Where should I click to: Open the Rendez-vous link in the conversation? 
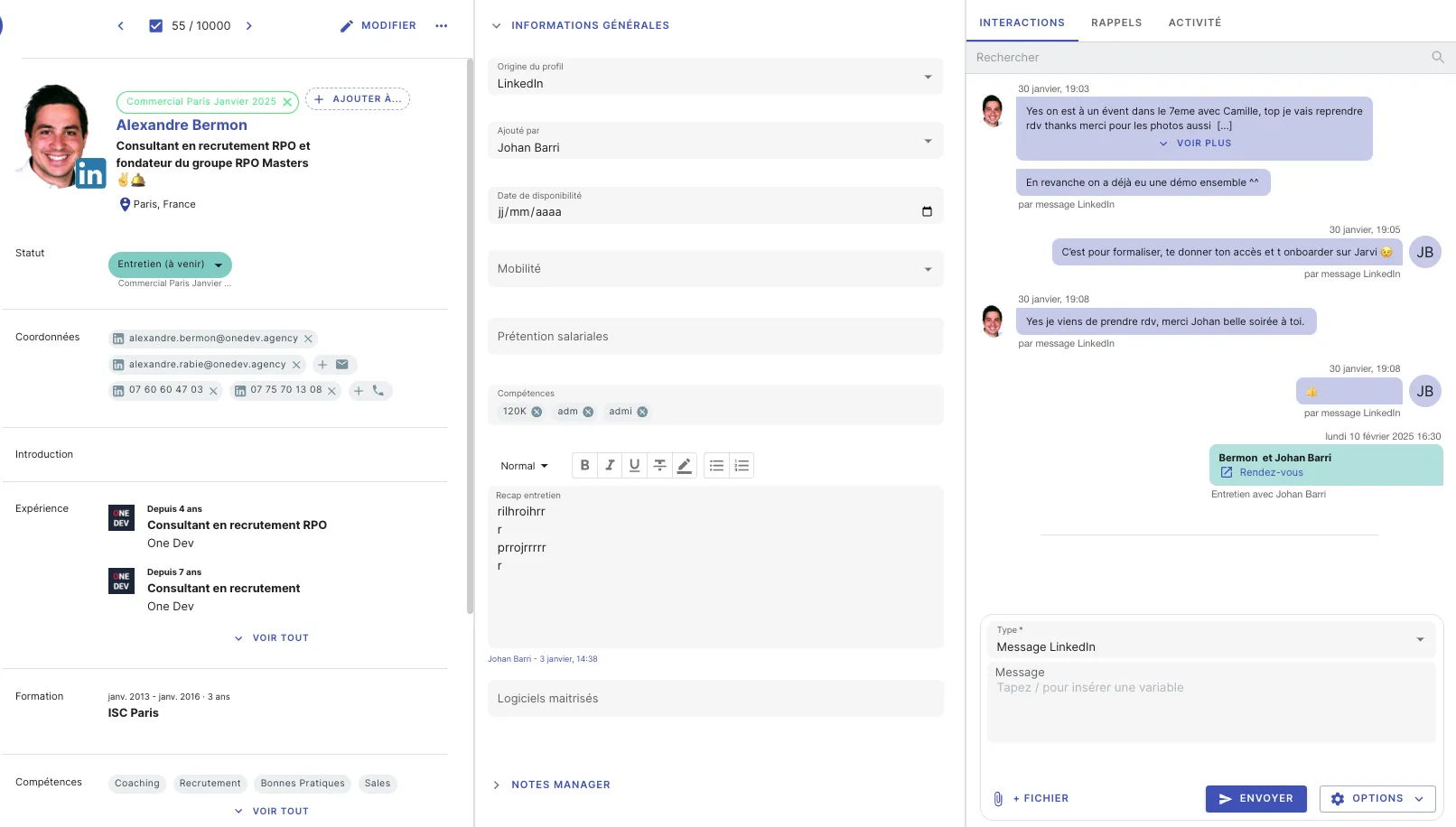[1273, 472]
